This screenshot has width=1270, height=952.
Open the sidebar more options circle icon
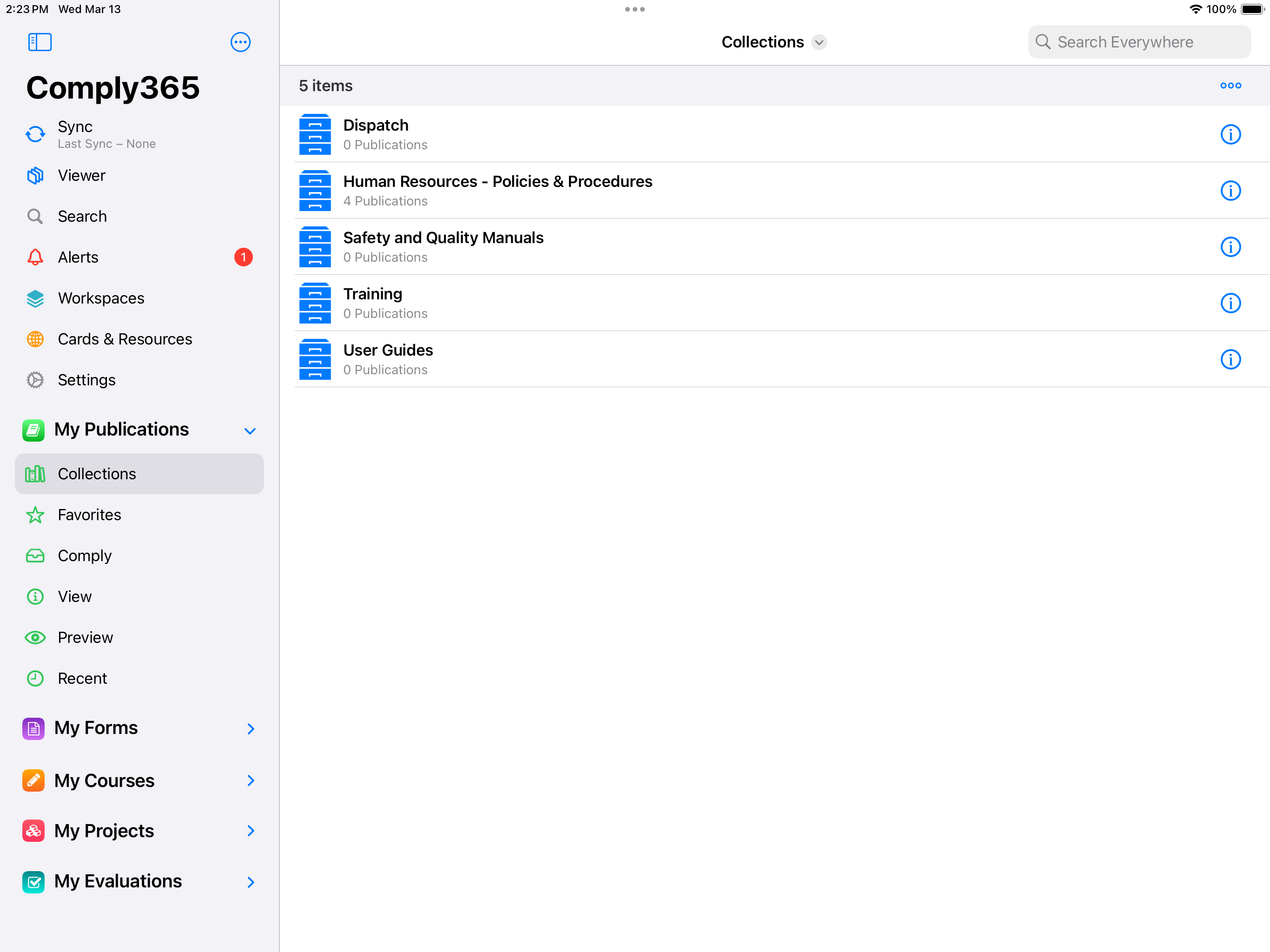pos(240,42)
